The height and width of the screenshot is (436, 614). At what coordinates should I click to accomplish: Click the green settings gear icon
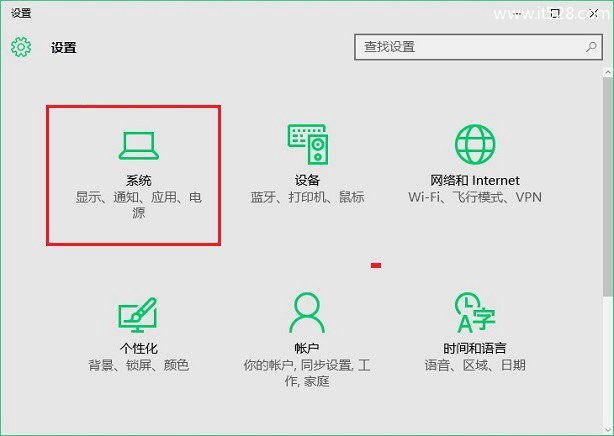pyautogui.click(x=21, y=47)
